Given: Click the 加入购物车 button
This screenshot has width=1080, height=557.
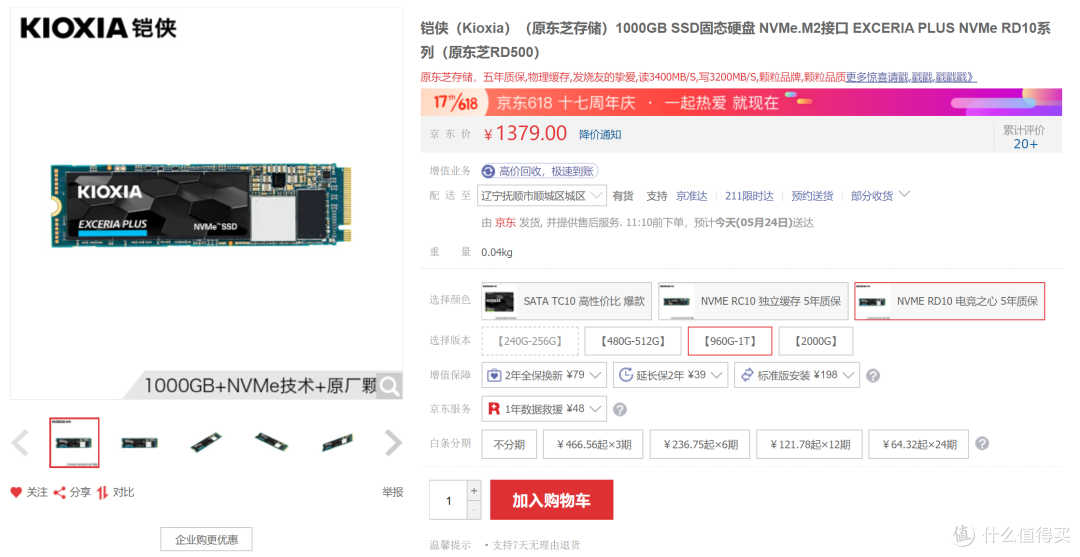Looking at the screenshot, I should [551, 500].
